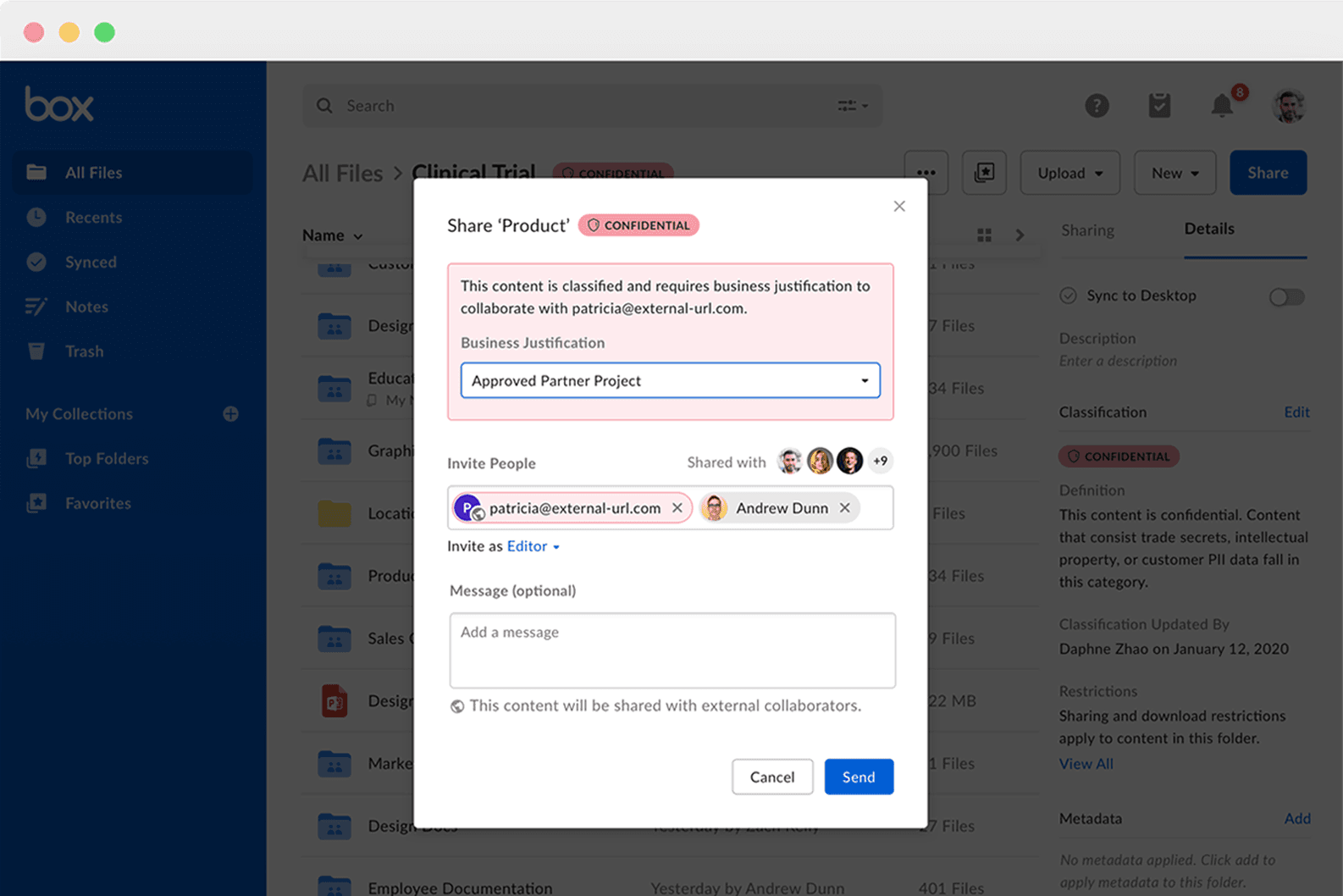
Task: Collapse the details sidebar chevron
Action: point(1020,235)
